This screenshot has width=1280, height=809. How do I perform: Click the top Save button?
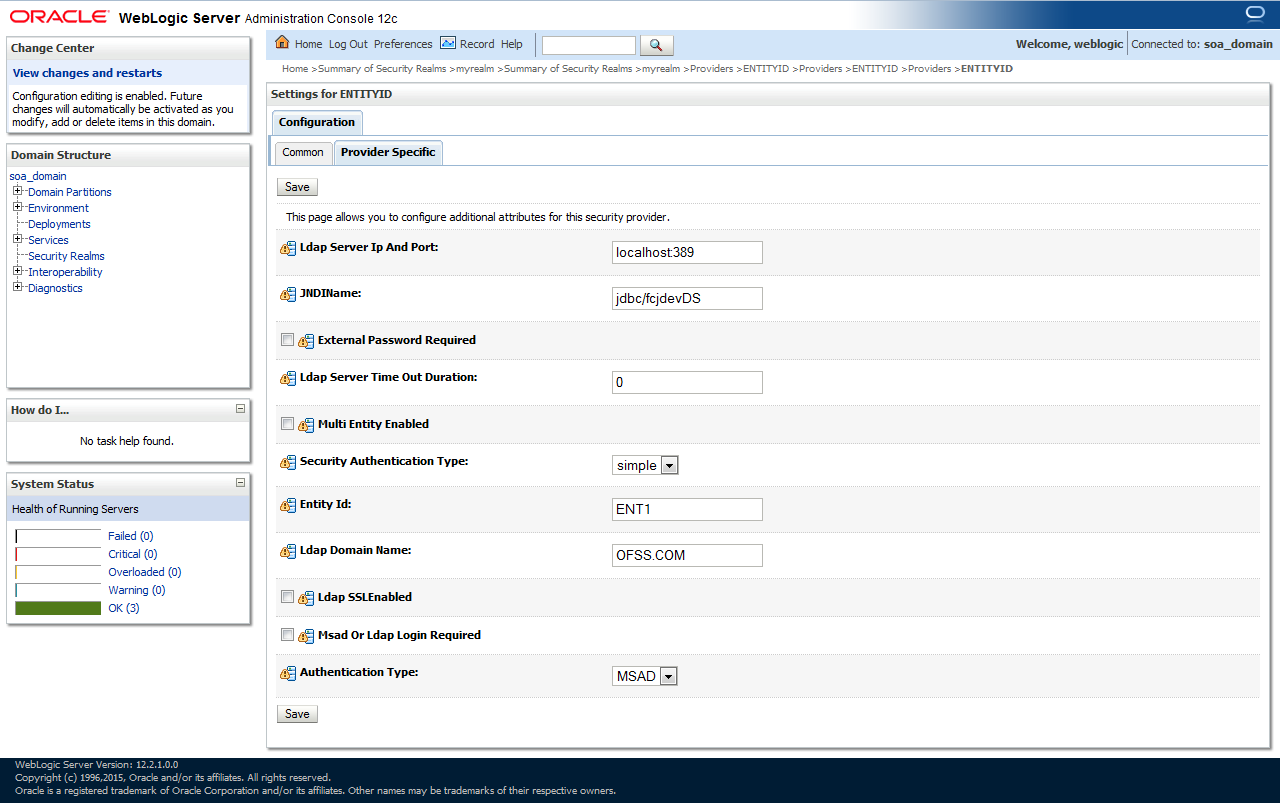(x=297, y=187)
